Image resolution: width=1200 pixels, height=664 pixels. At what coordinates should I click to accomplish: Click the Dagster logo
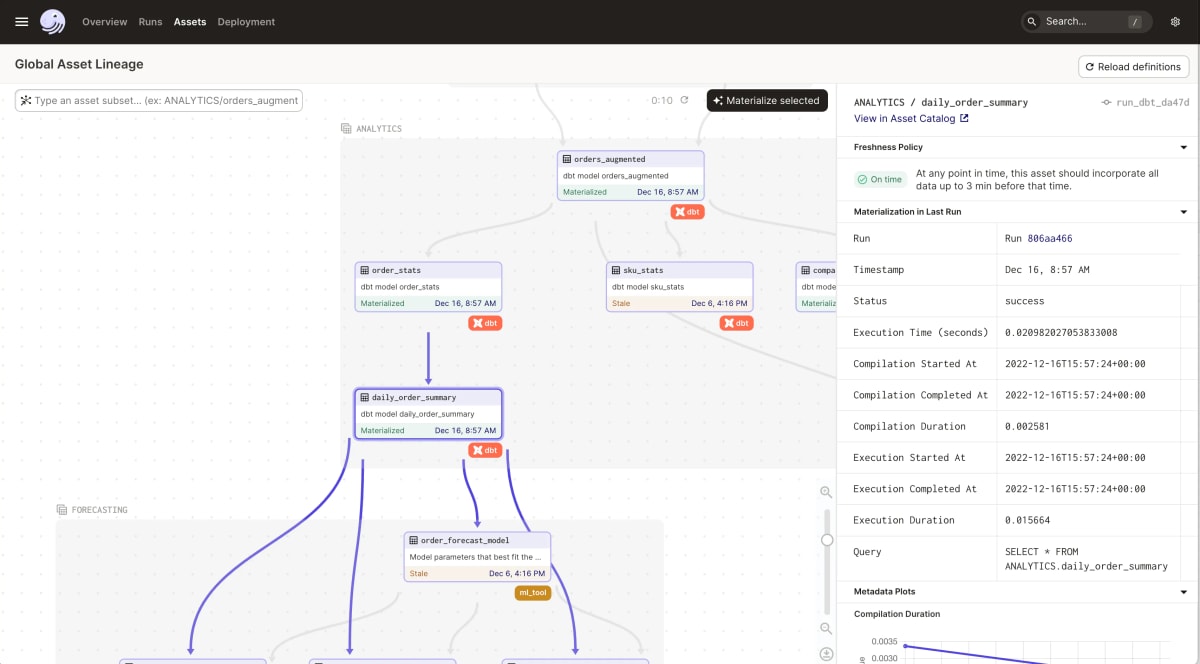52,21
